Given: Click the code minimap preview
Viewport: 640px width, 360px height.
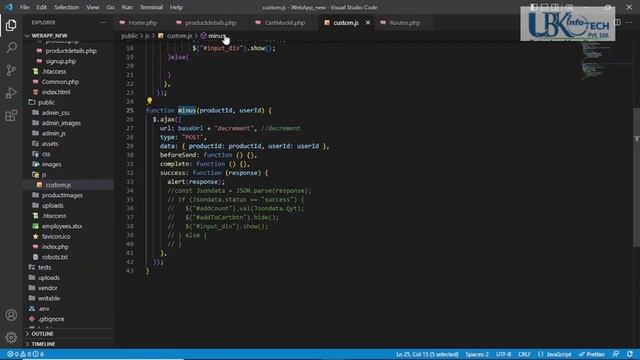Looking at the screenshot, I should click(606, 61).
